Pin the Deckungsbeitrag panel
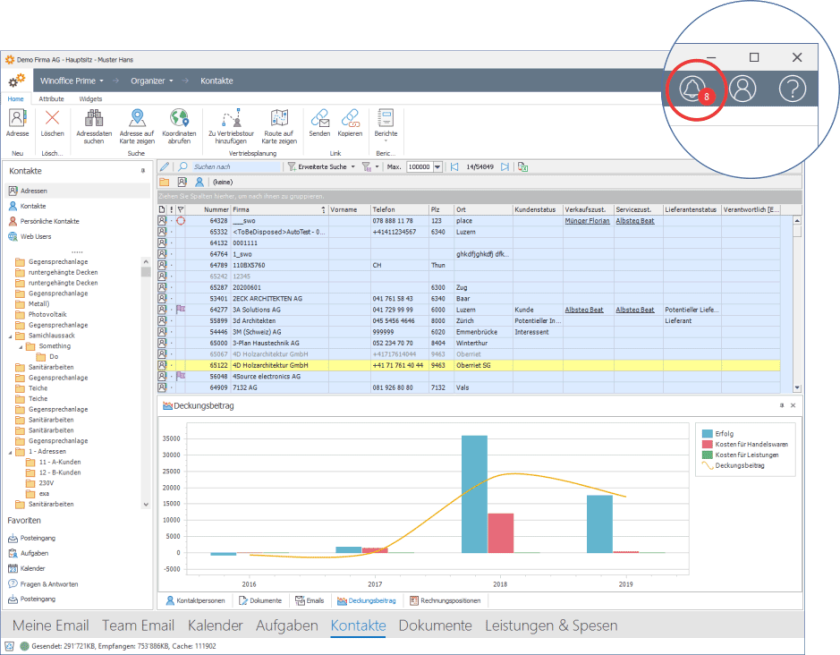The width and height of the screenshot is (840, 655). [x=782, y=405]
